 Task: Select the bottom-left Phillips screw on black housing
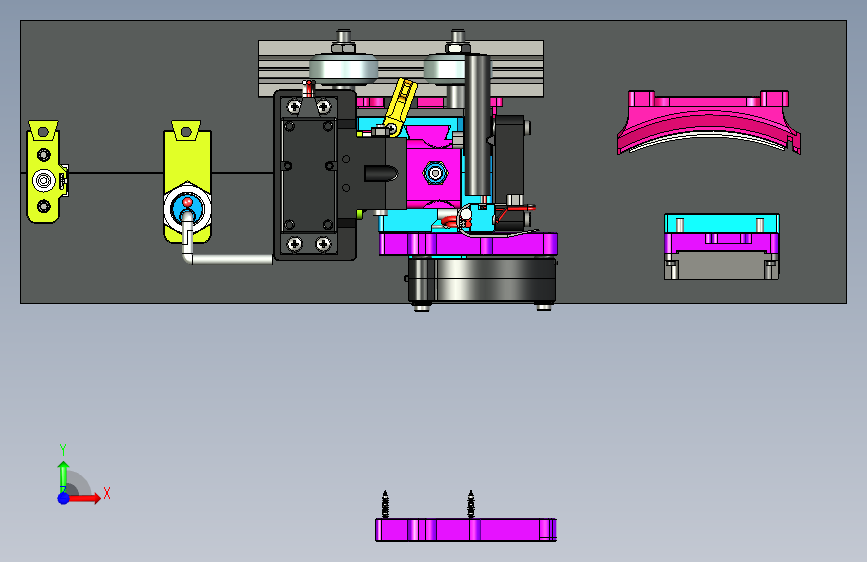(294, 243)
